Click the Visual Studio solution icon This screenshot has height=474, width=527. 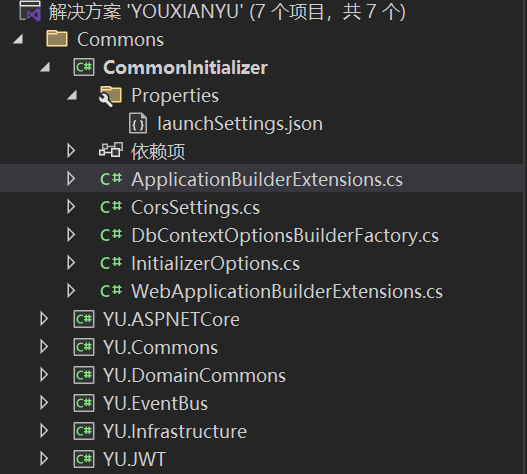point(30,11)
